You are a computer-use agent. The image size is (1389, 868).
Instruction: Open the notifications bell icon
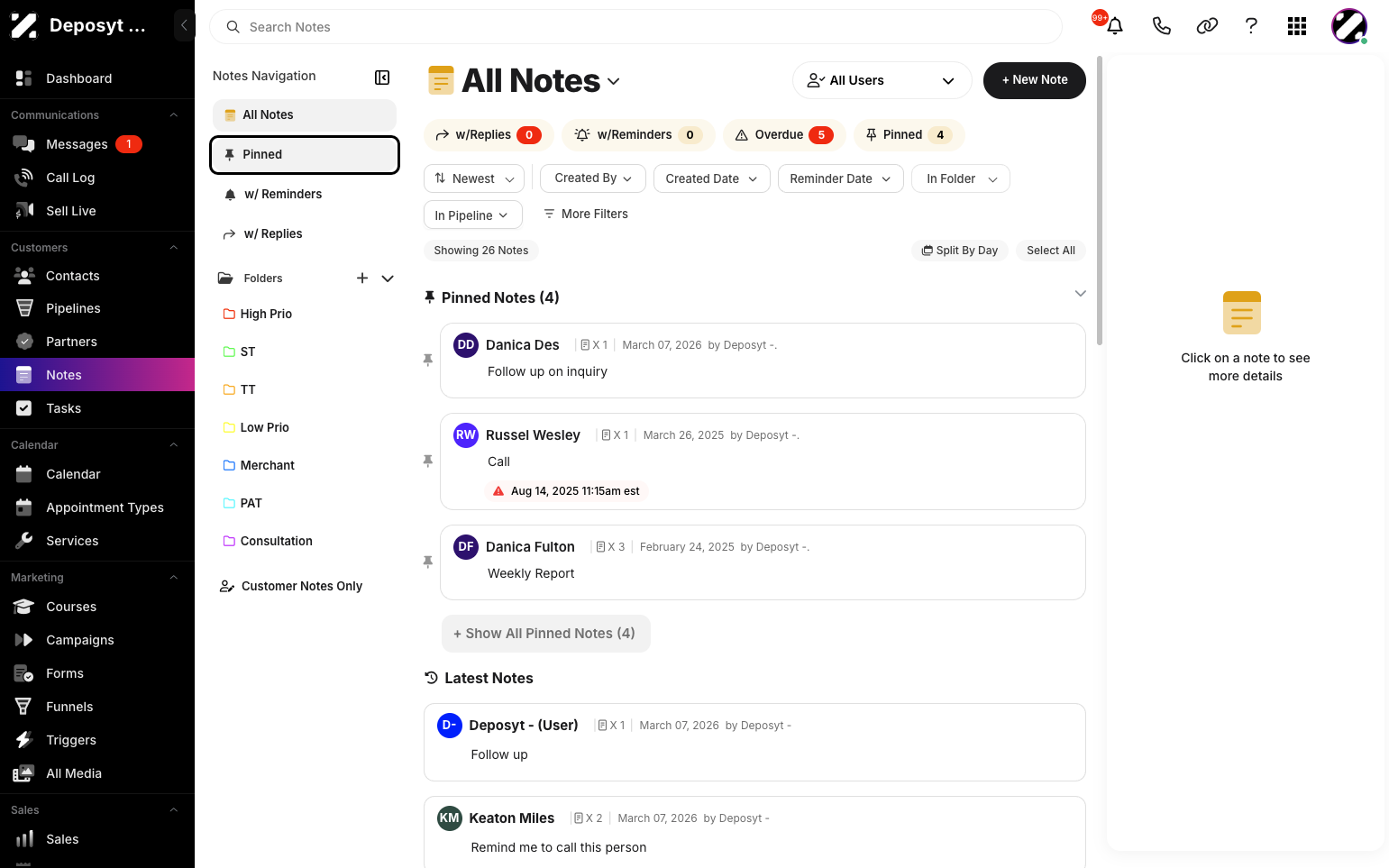point(1114,26)
